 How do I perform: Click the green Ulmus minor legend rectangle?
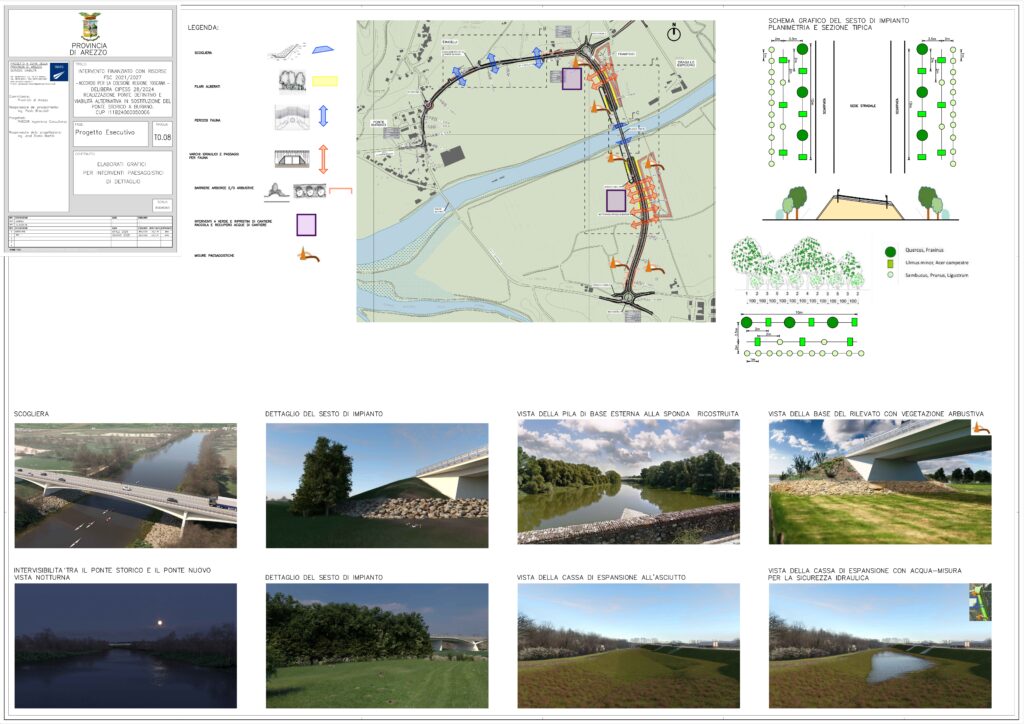pyautogui.click(x=890, y=263)
